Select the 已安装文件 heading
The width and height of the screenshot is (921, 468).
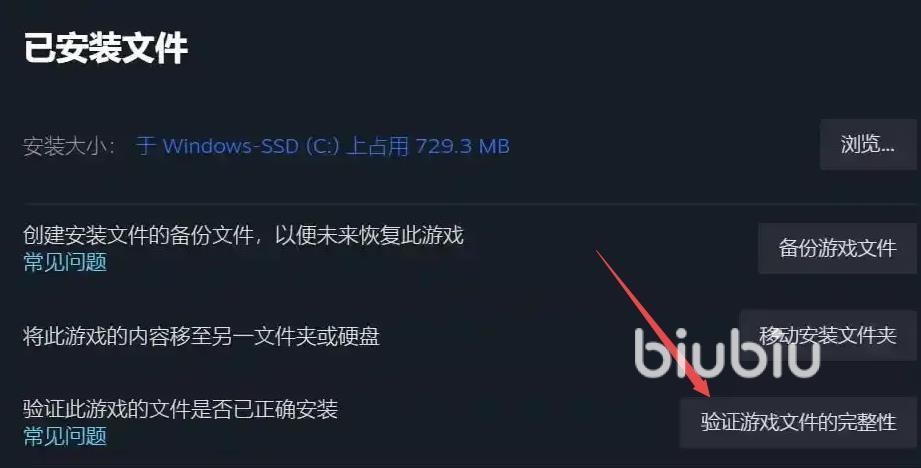point(106,48)
